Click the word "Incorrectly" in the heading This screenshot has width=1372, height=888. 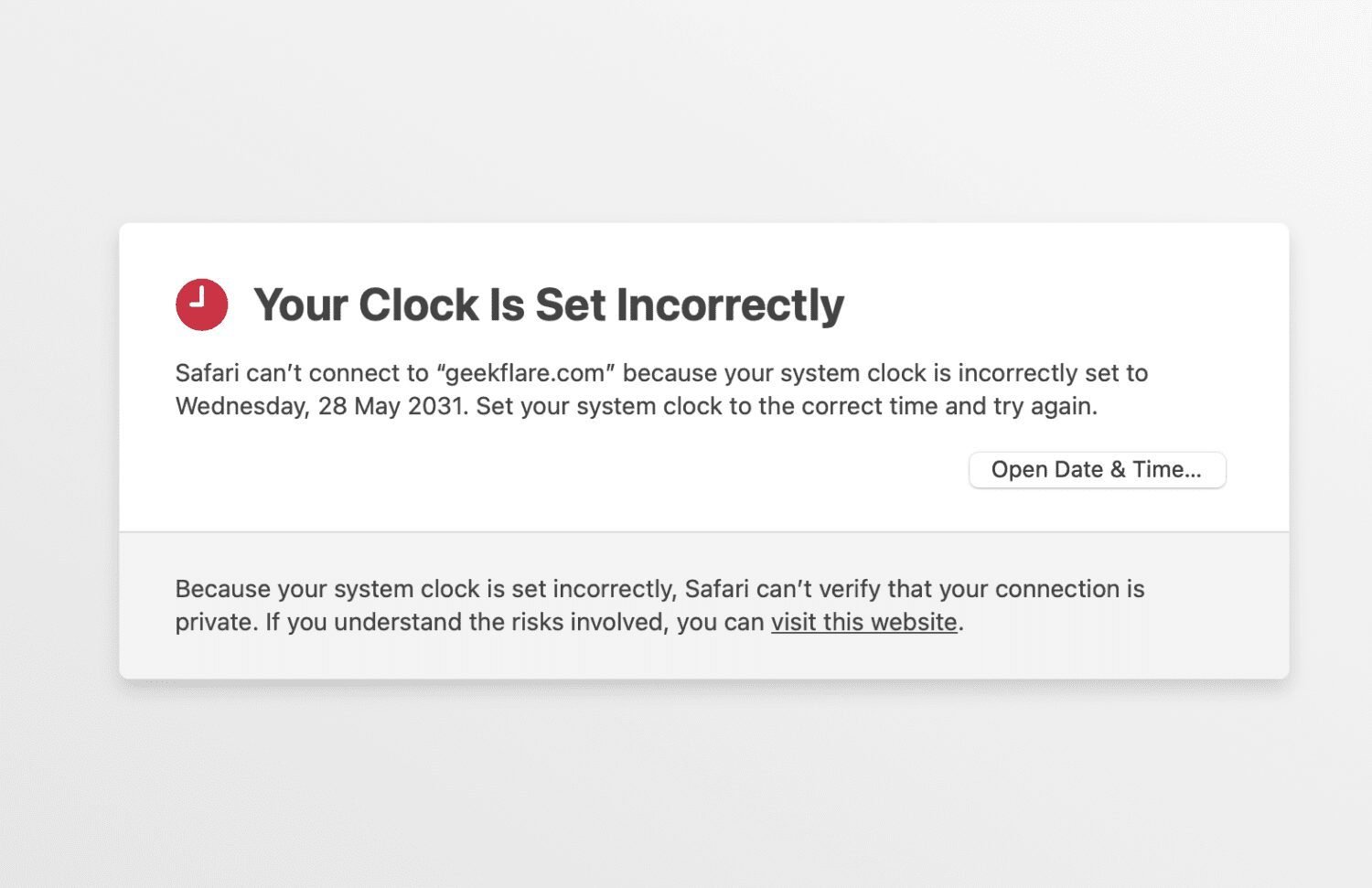pyautogui.click(x=730, y=305)
